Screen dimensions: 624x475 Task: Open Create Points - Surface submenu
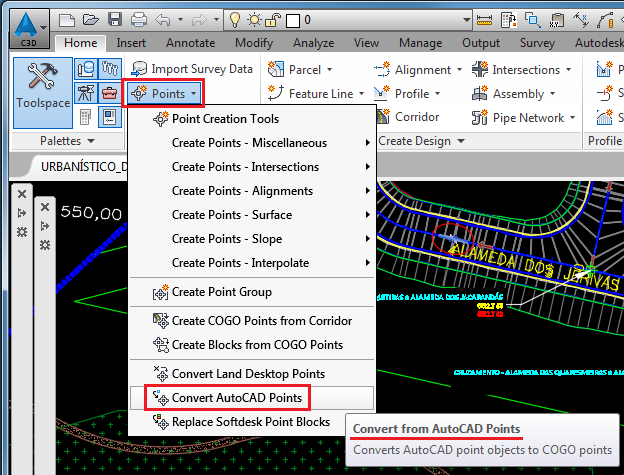tap(252, 215)
